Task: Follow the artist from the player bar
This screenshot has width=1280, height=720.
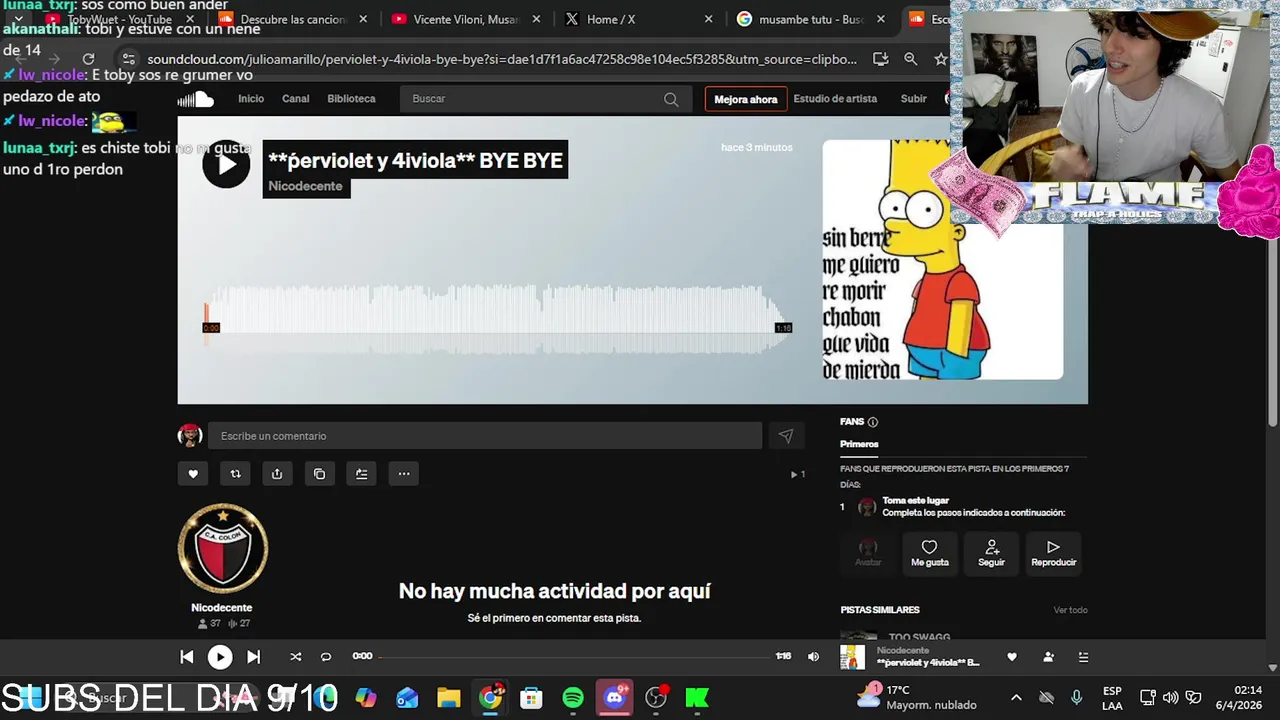Action: click(x=1048, y=657)
